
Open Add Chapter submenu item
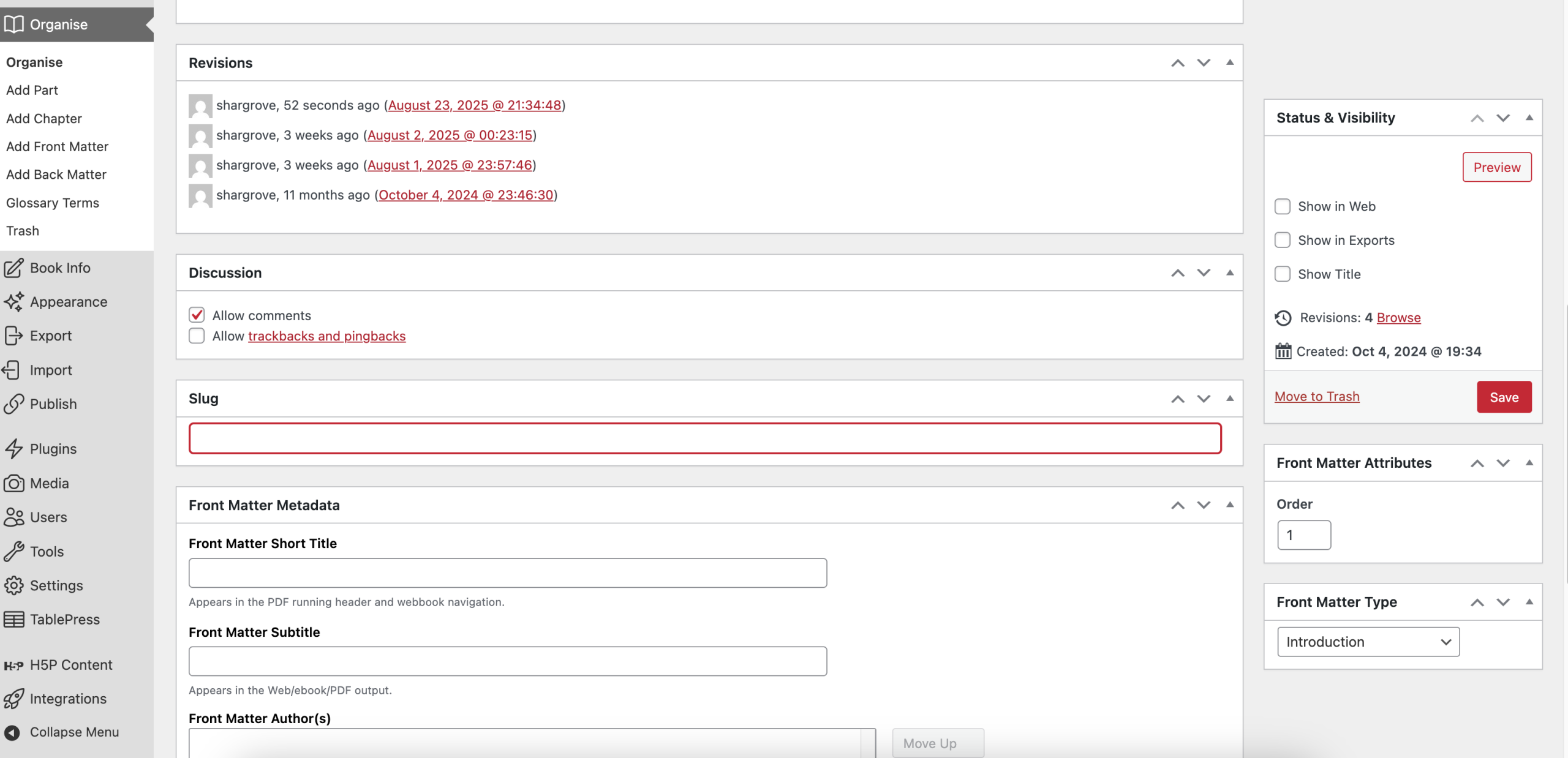click(x=44, y=118)
